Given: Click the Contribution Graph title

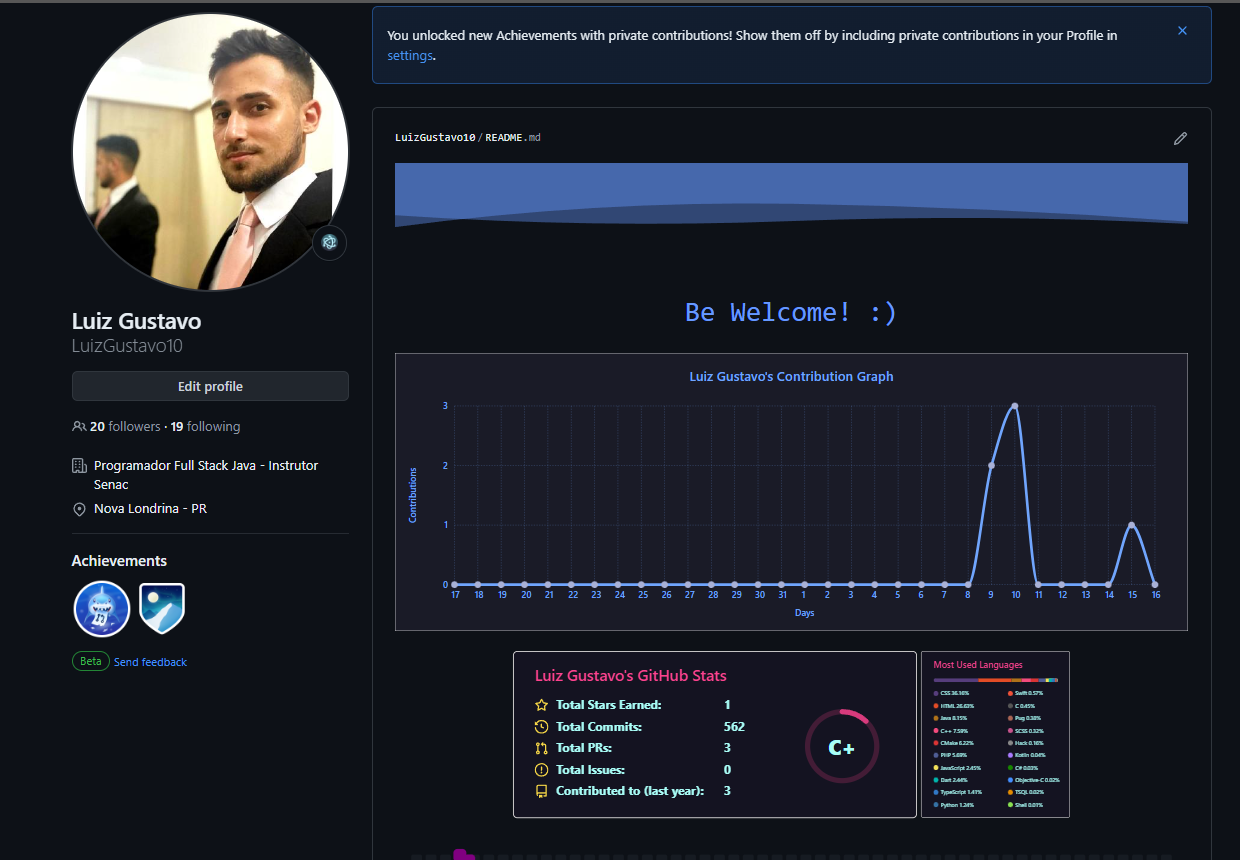Looking at the screenshot, I should [791, 377].
